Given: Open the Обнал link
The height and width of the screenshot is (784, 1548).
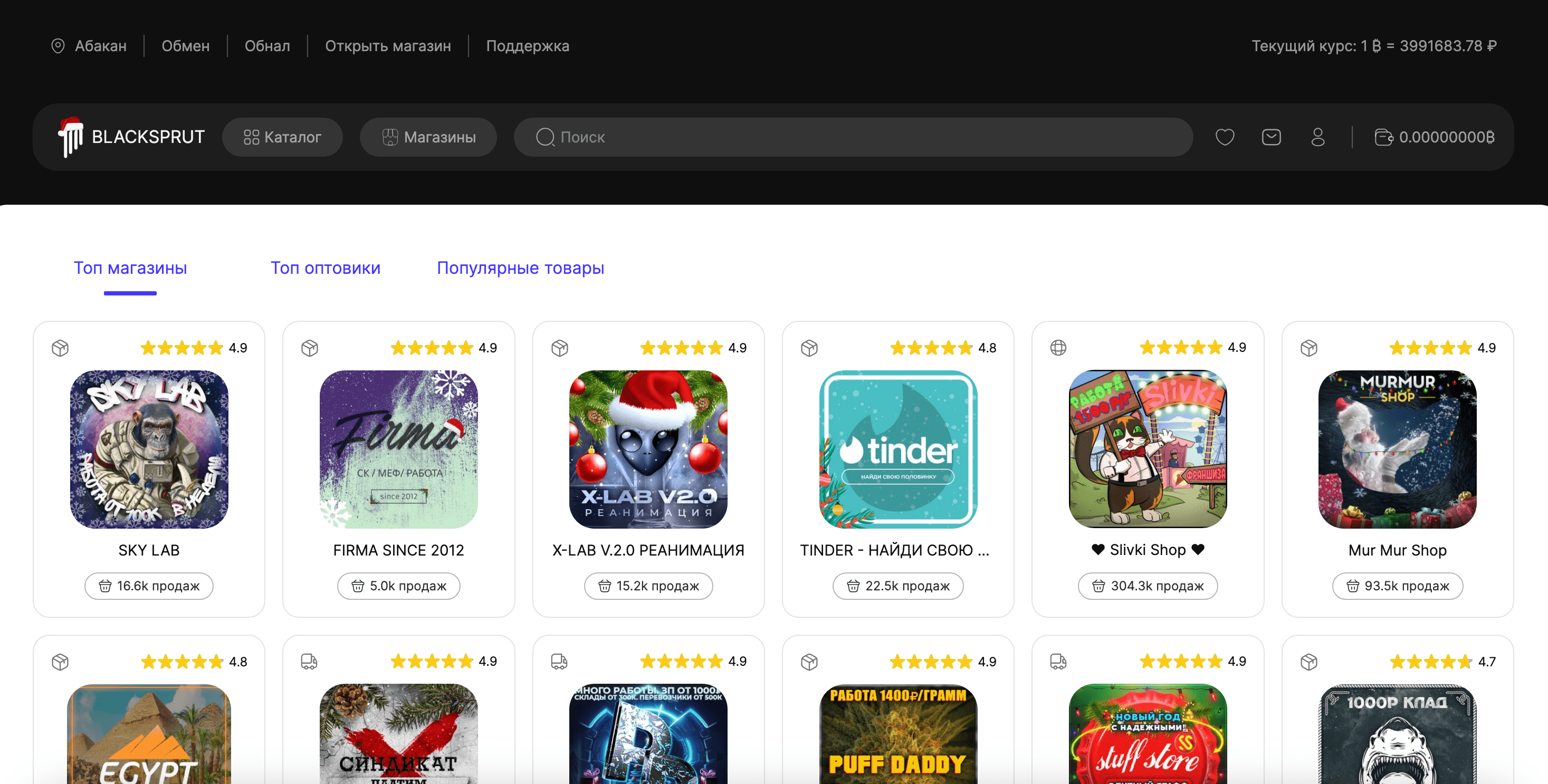Looking at the screenshot, I should coord(267,46).
